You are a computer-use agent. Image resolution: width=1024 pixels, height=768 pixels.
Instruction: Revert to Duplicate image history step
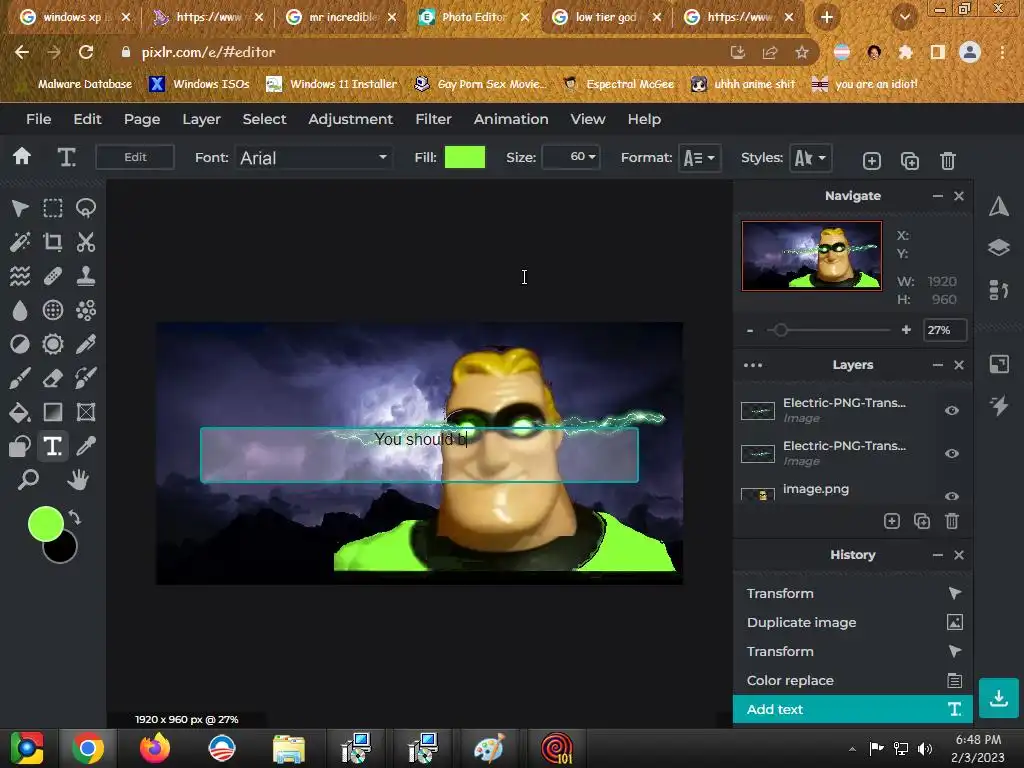tap(853, 622)
